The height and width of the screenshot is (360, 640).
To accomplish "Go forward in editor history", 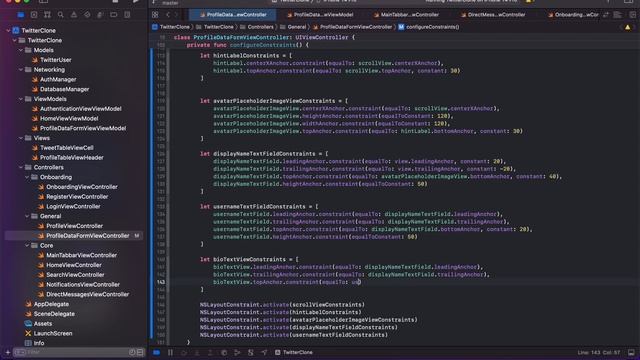I will 176,15.
